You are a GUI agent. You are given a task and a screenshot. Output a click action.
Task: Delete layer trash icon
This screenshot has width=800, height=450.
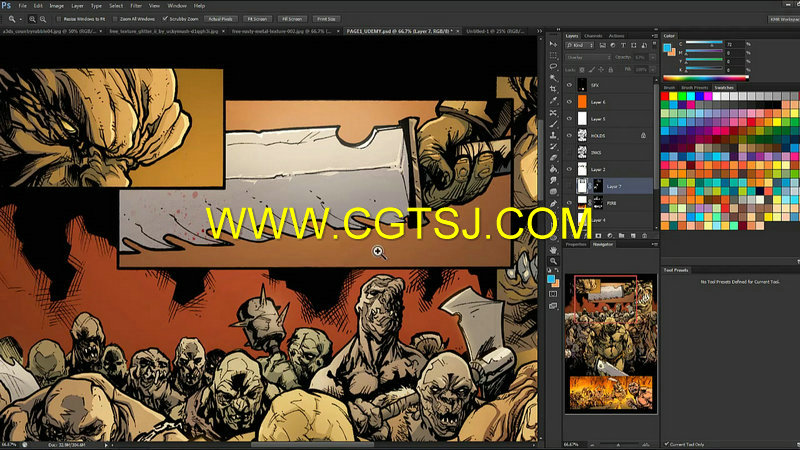click(644, 236)
